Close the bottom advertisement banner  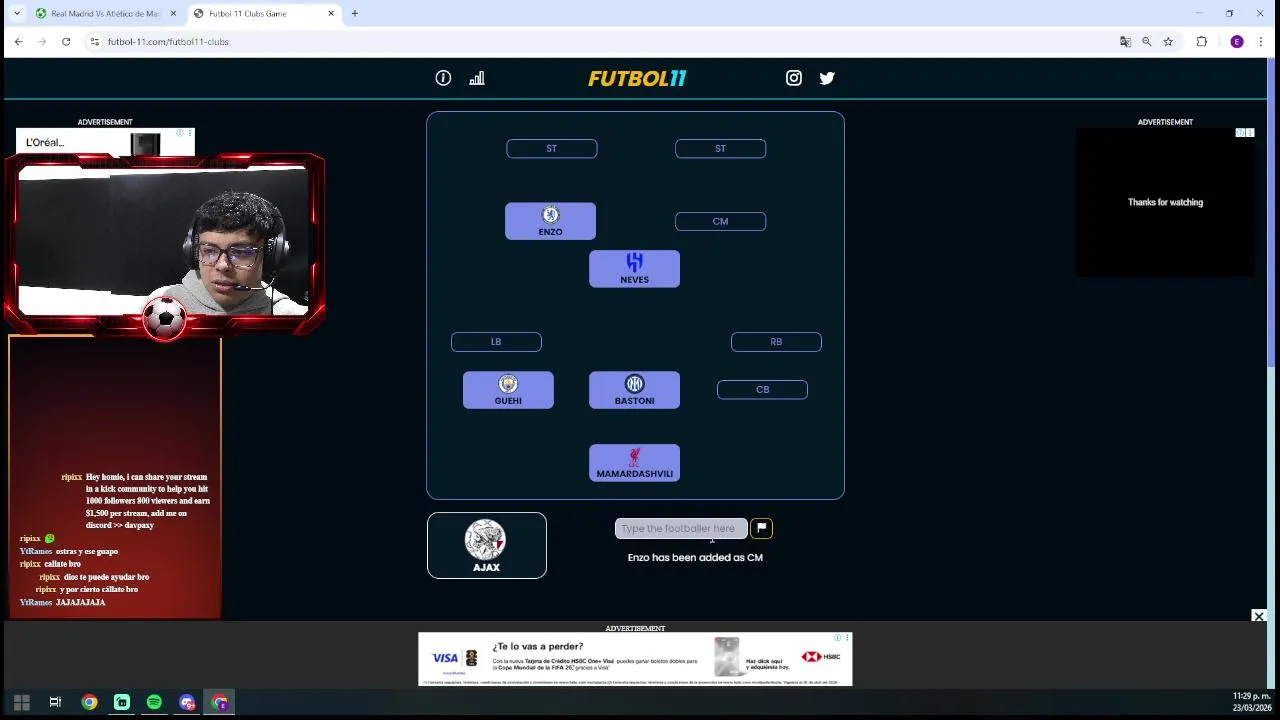coord(1259,616)
